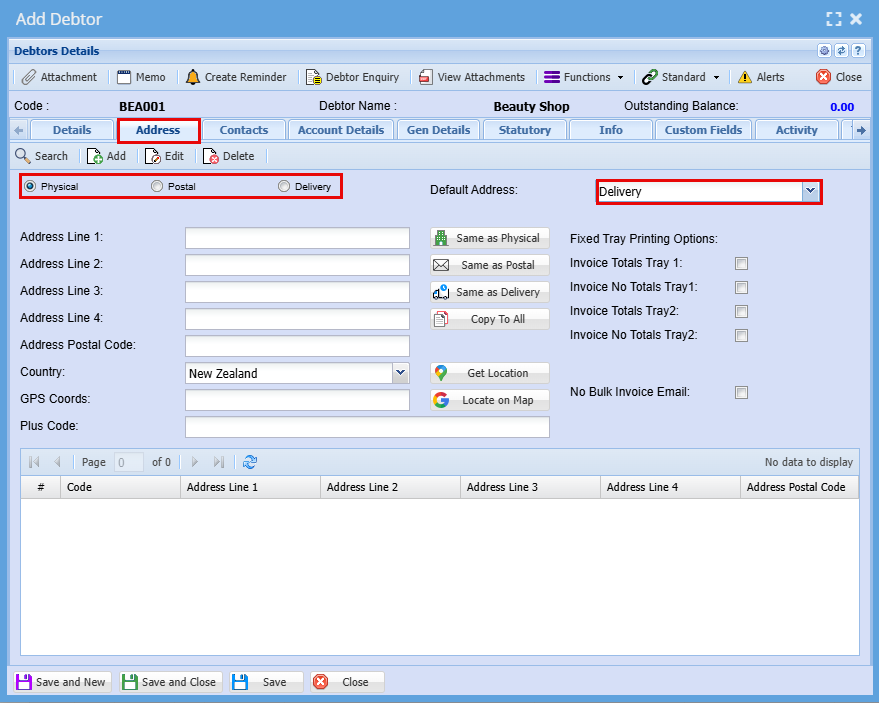The width and height of the screenshot is (879, 703).
Task: Select the Postal radio button
Action: coord(156,186)
